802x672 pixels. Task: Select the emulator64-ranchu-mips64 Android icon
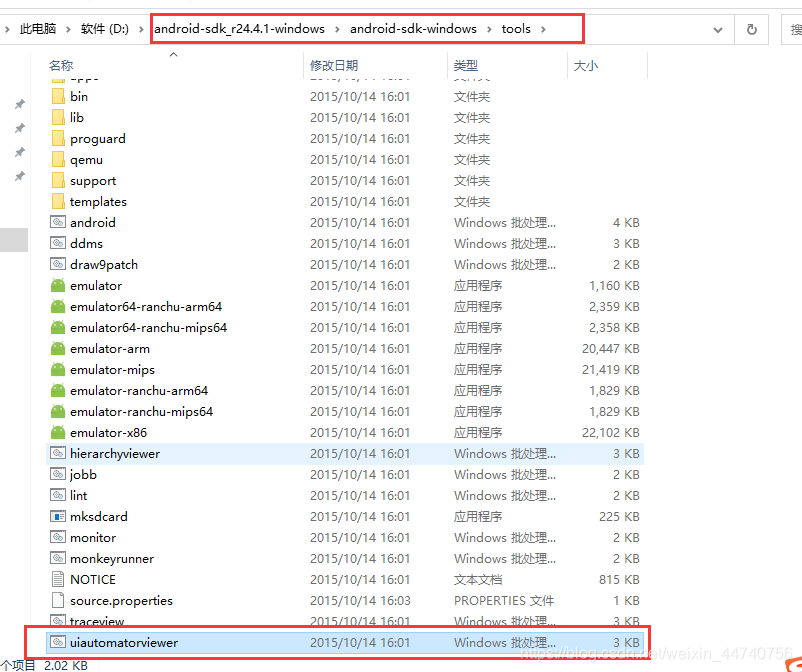pos(58,327)
